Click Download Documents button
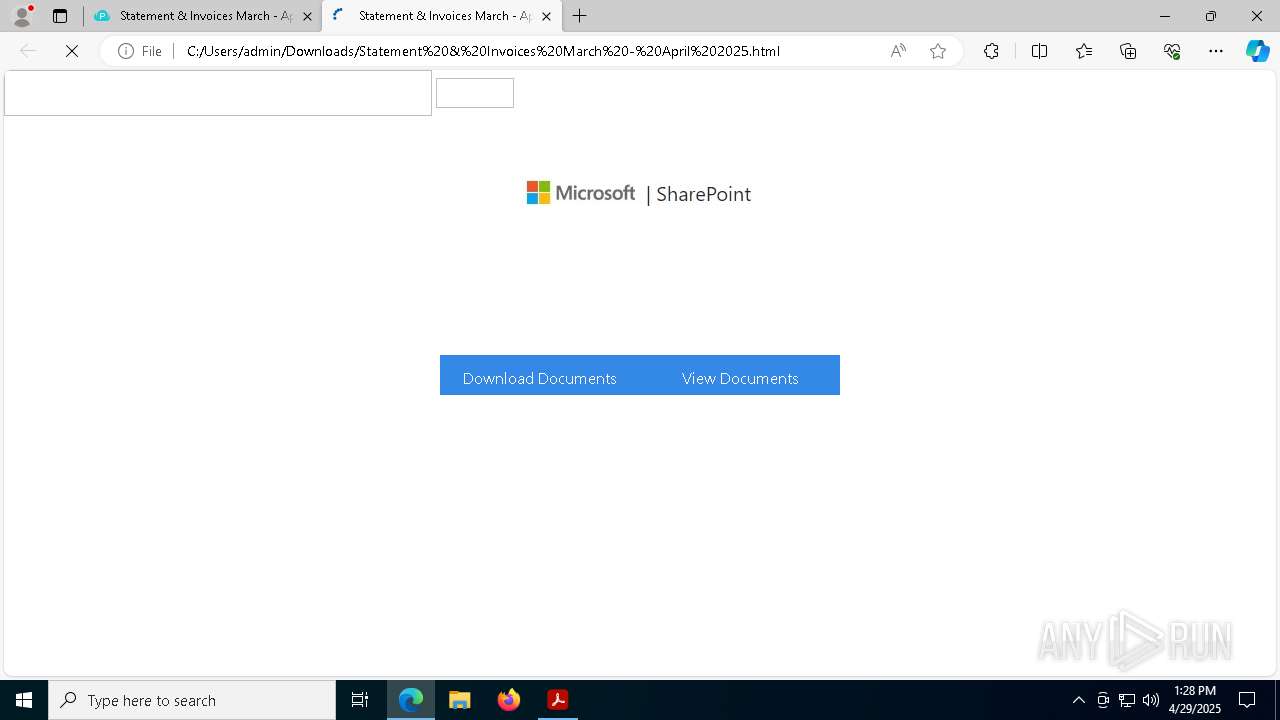 (x=540, y=378)
